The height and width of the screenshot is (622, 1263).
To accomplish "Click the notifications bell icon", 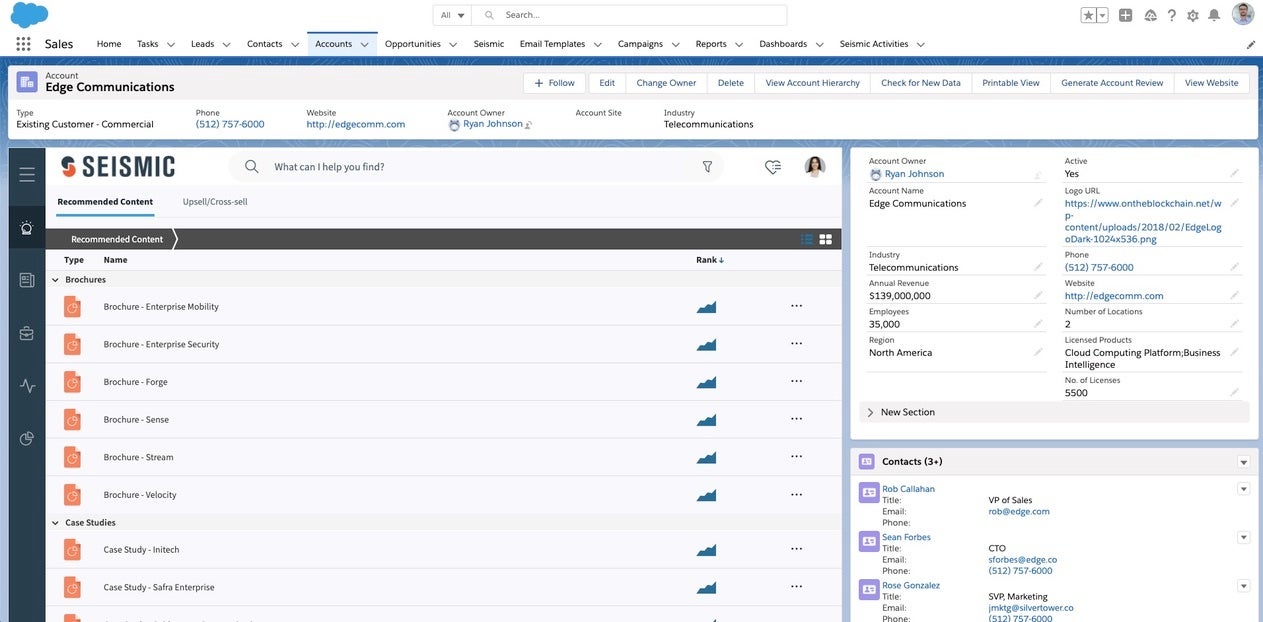I will pos(1214,15).
